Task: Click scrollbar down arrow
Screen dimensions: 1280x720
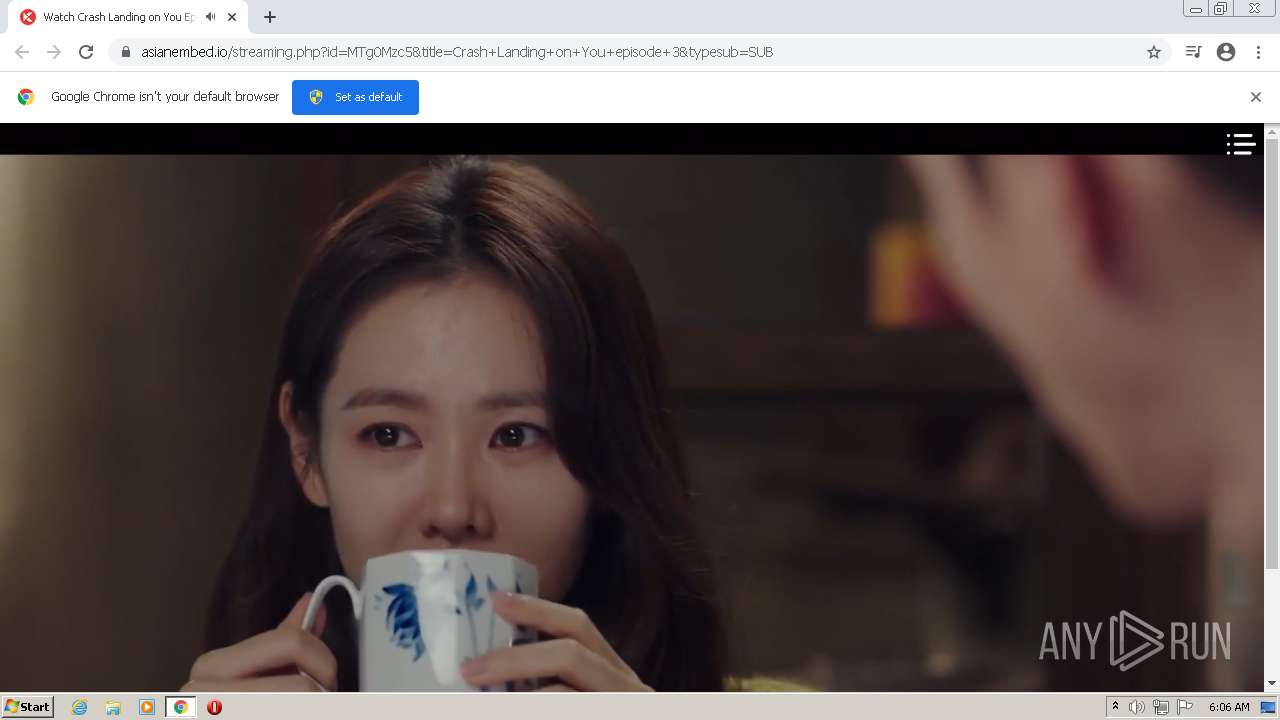Action: [1272, 683]
